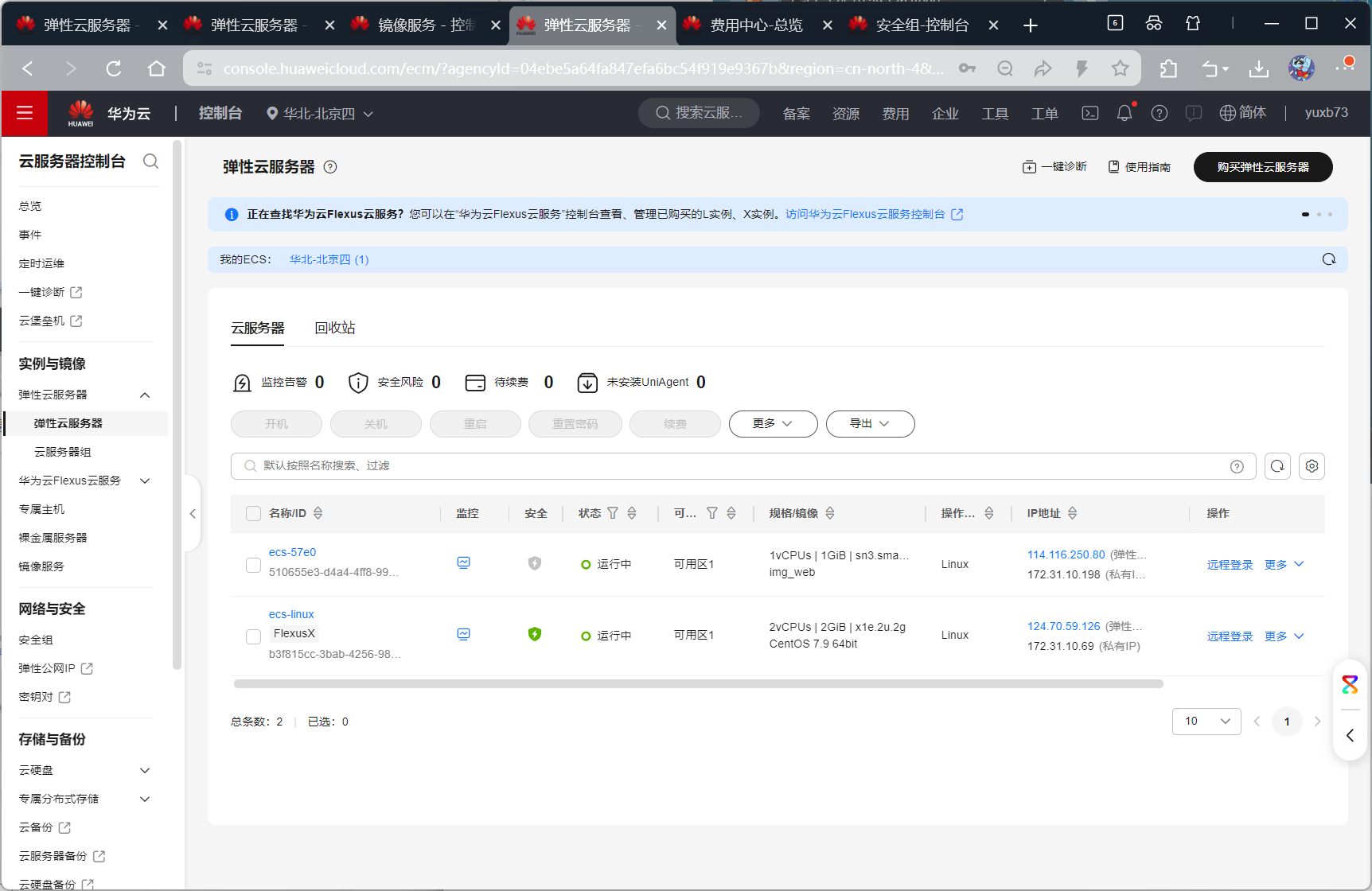Open the 工单 header menu
This screenshot has width=1372, height=891.
coord(1044,114)
